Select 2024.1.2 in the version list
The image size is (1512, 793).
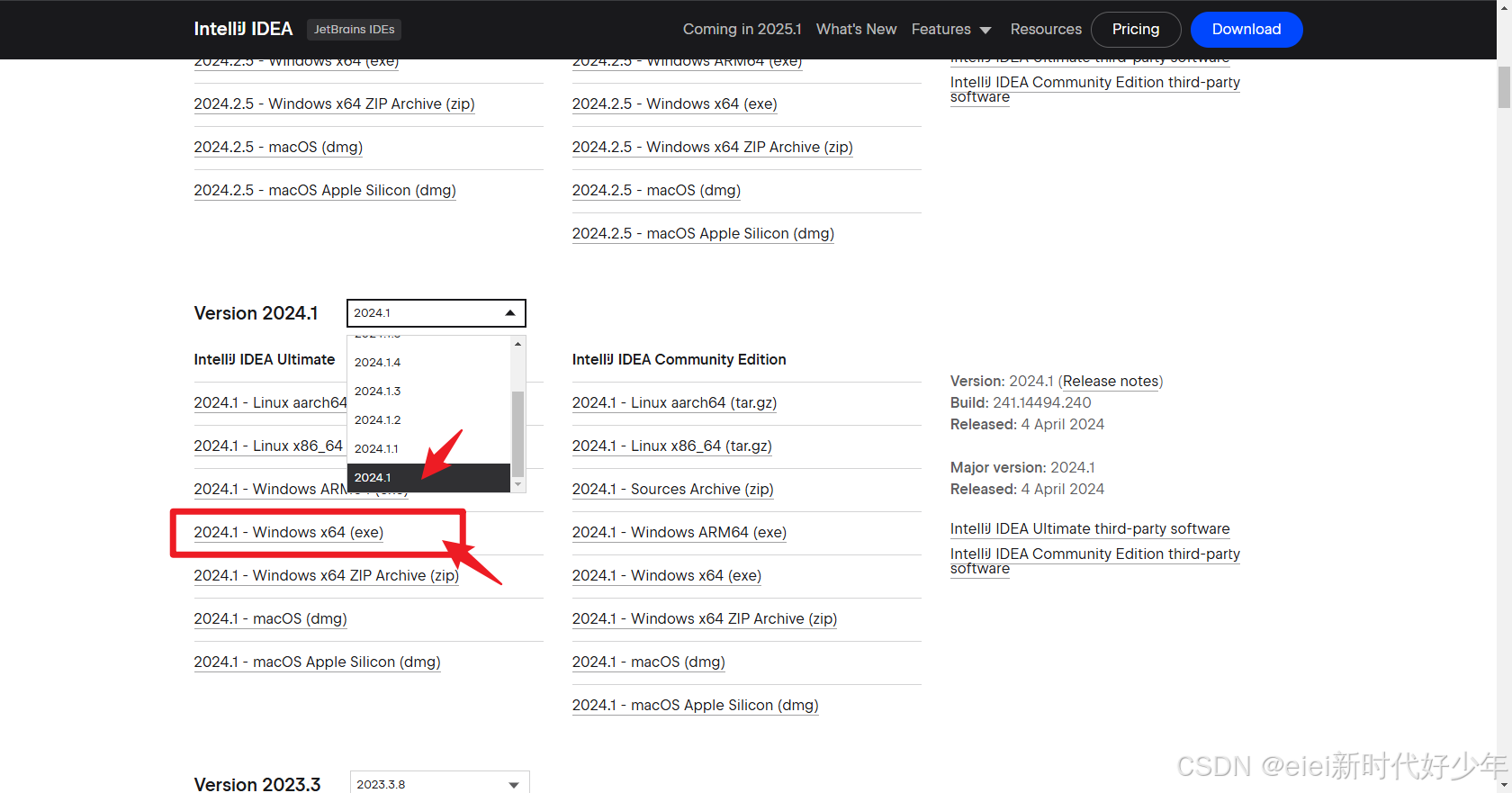click(428, 419)
